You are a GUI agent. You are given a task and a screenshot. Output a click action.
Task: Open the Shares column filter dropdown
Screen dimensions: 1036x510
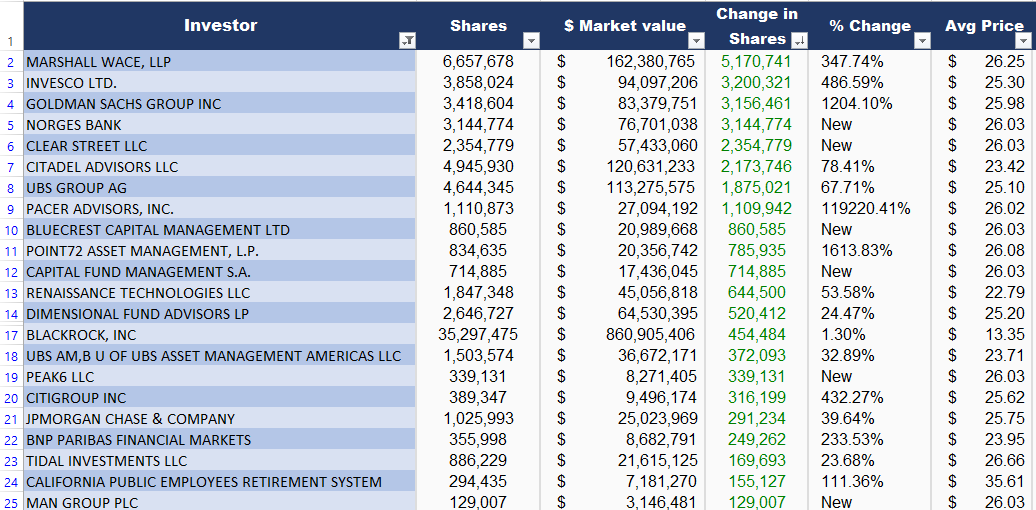[532, 41]
